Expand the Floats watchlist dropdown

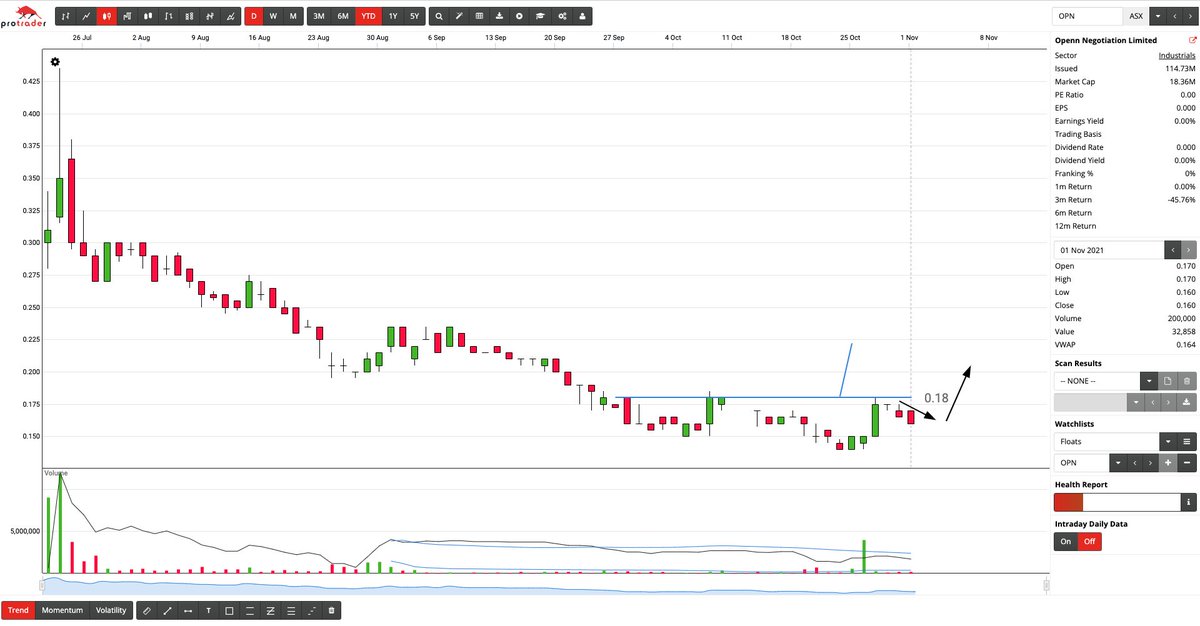(x=1168, y=441)
